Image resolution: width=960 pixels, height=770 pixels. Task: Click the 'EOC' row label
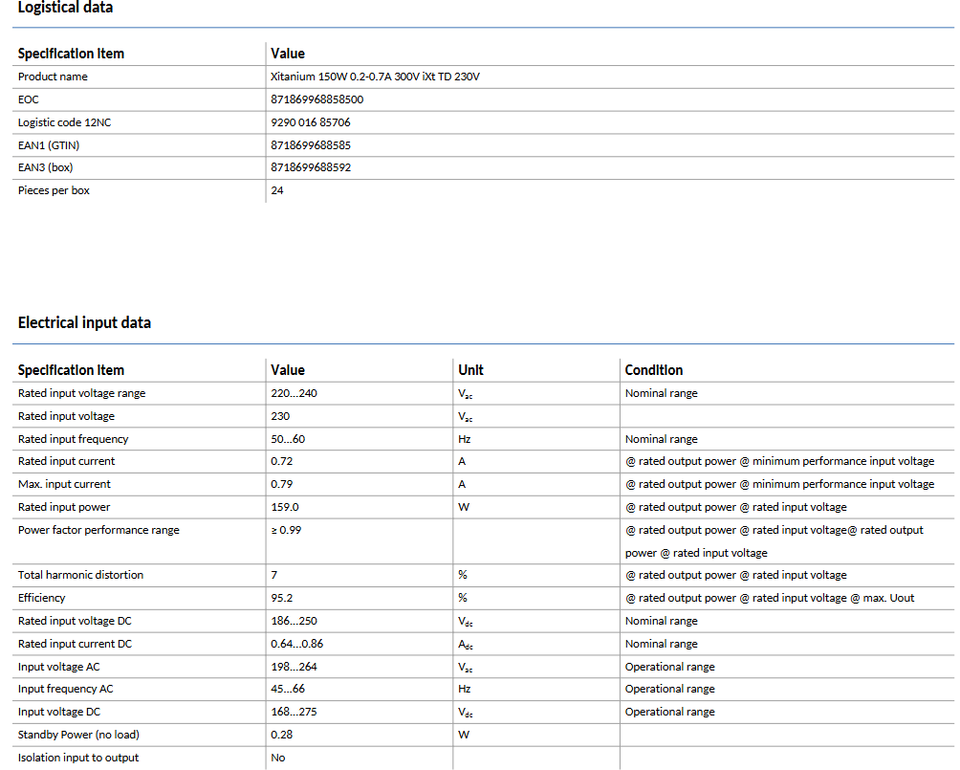tap(28, 99)
